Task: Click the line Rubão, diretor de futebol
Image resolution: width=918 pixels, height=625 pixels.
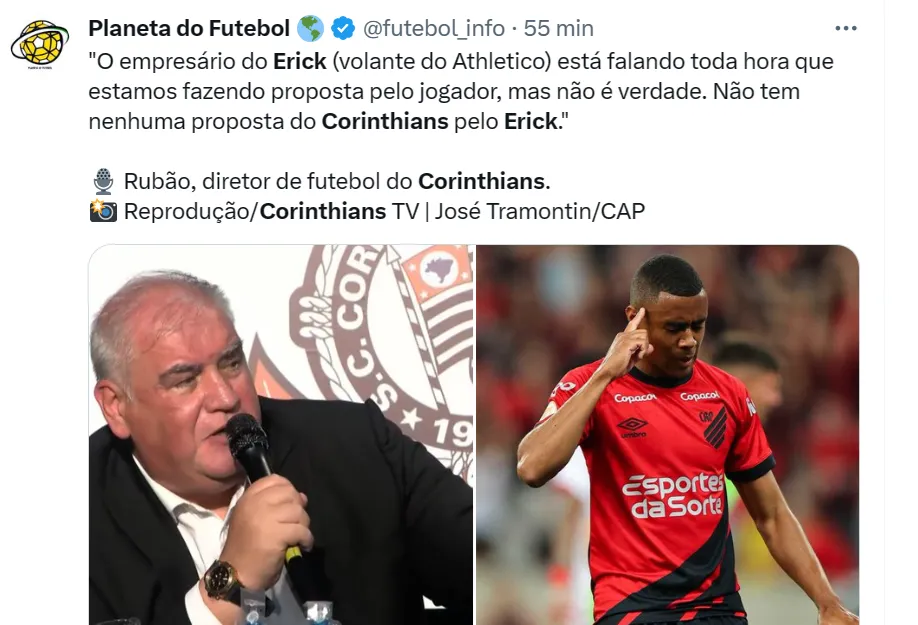Action: click(x=337, y=181)
